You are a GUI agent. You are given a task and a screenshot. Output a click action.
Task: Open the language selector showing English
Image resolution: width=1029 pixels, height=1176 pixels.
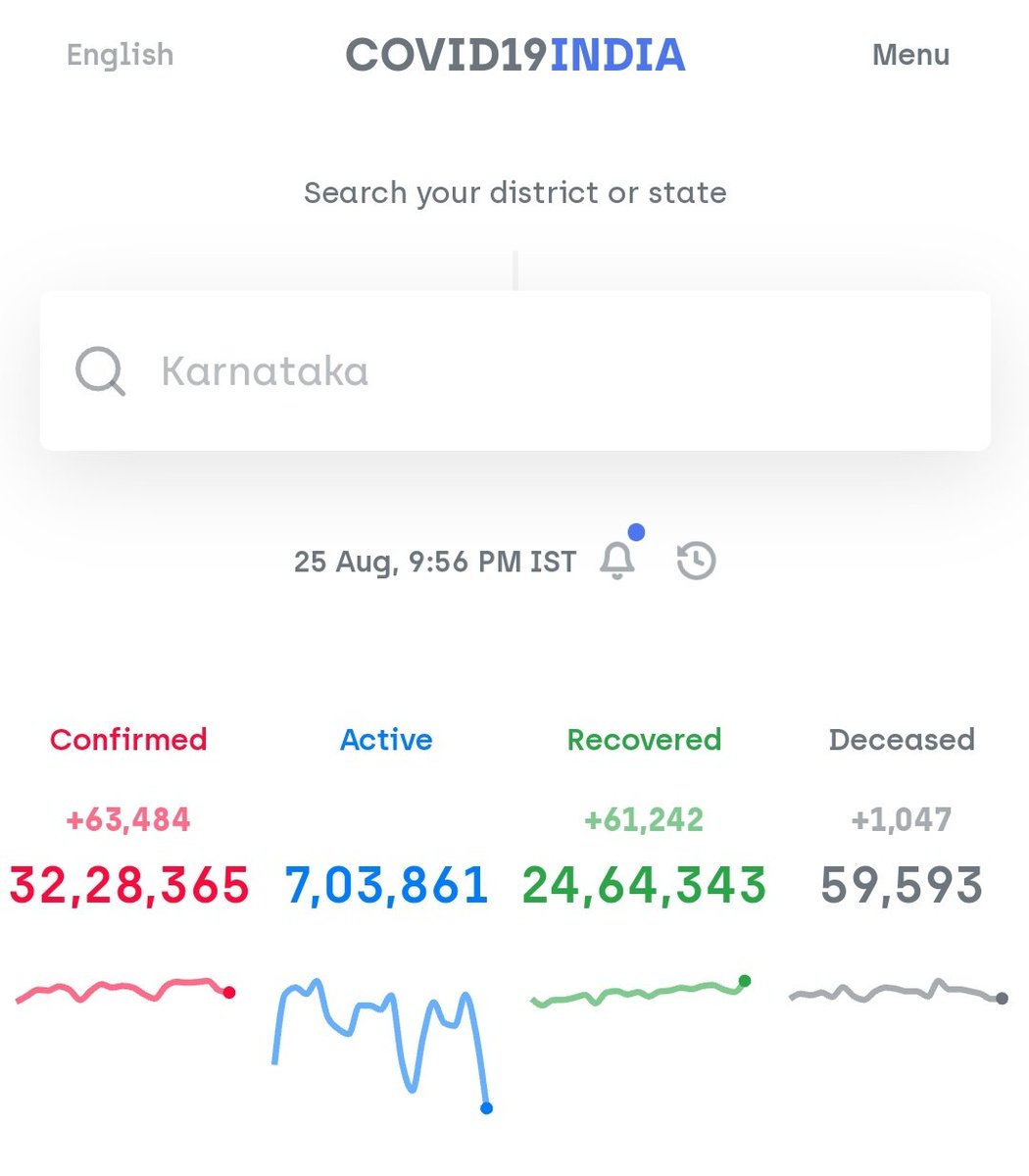(x=120, y=55)
